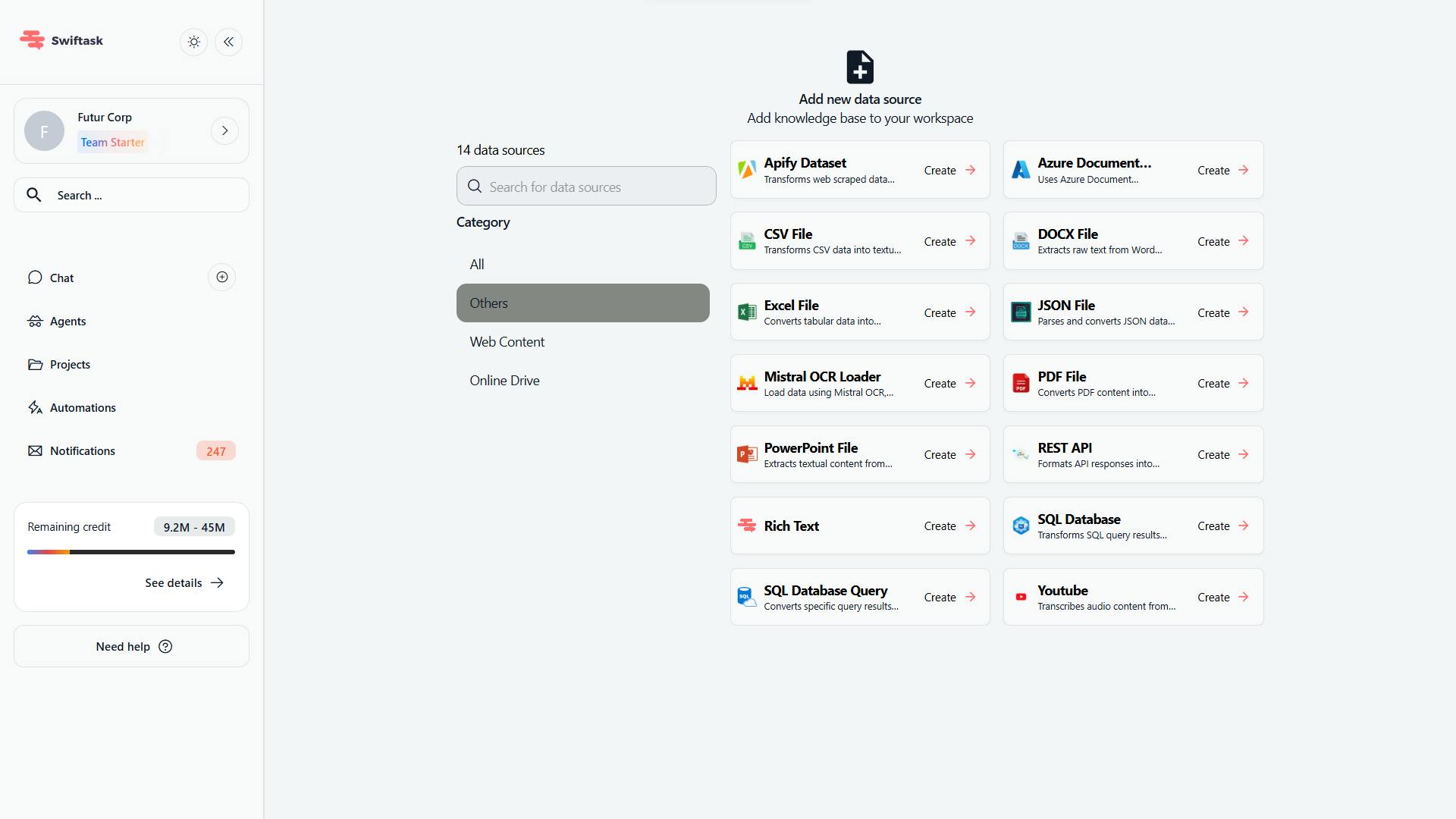This screenshot has height=819, width=1456.
Task: Click the 247 notifications badge
Action: pyautogui.click(x=215, y=451)
